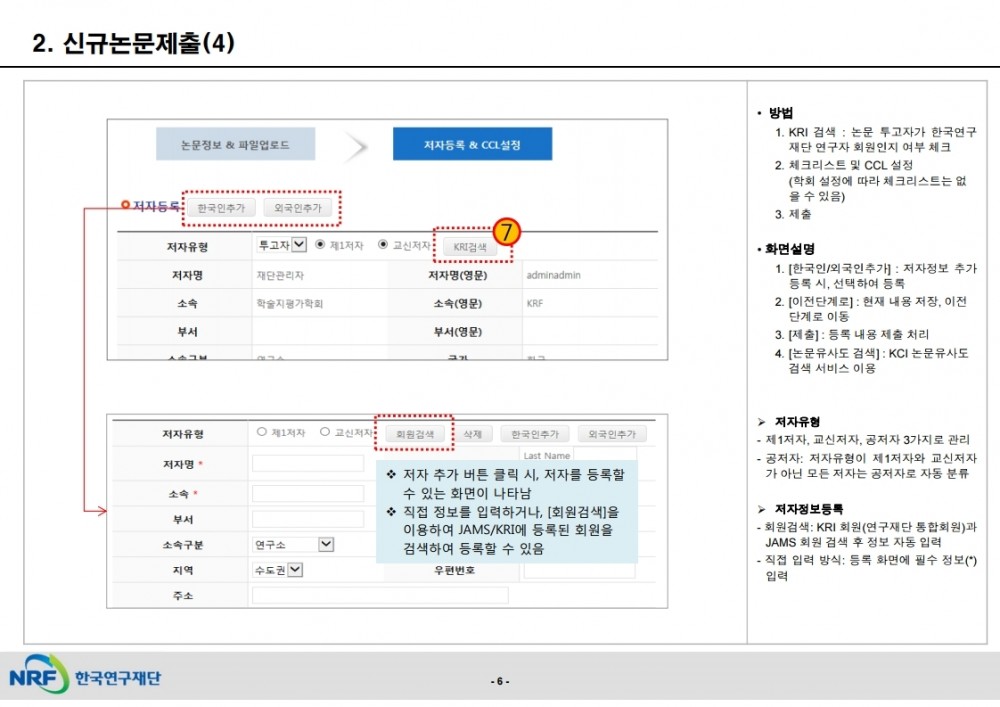Click the 저자명(영문) label cell
The image size is (1000, 707).
tap(457, 275)
